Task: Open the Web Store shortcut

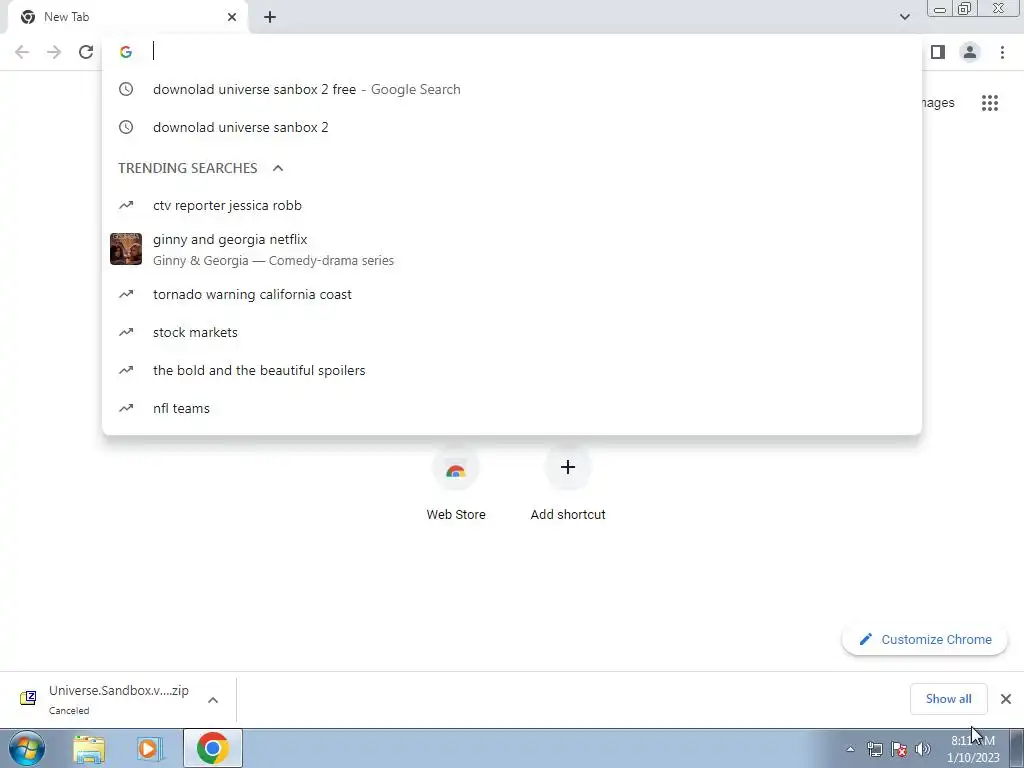Action: [x=456, y=484]
